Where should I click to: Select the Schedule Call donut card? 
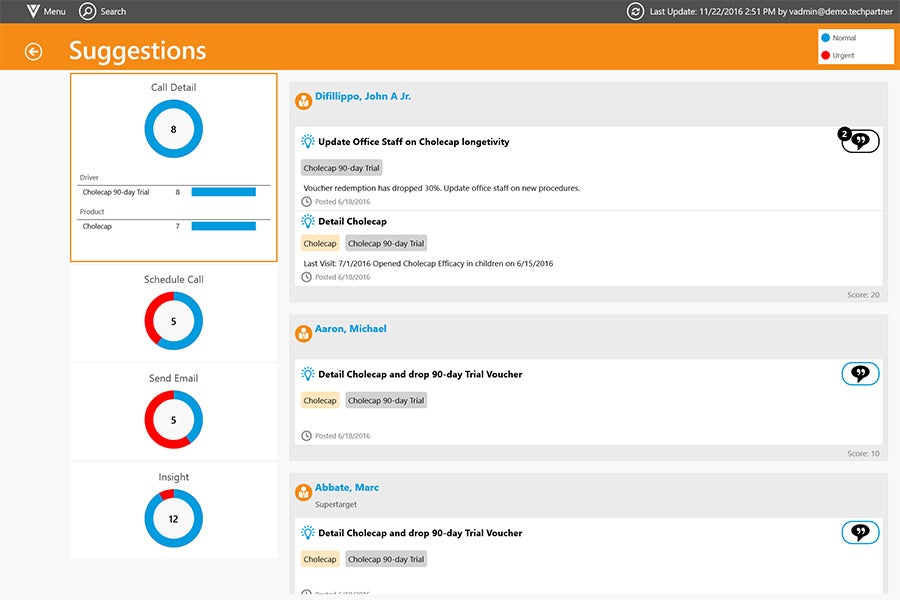pyautogui.click(x=173, y=312)
